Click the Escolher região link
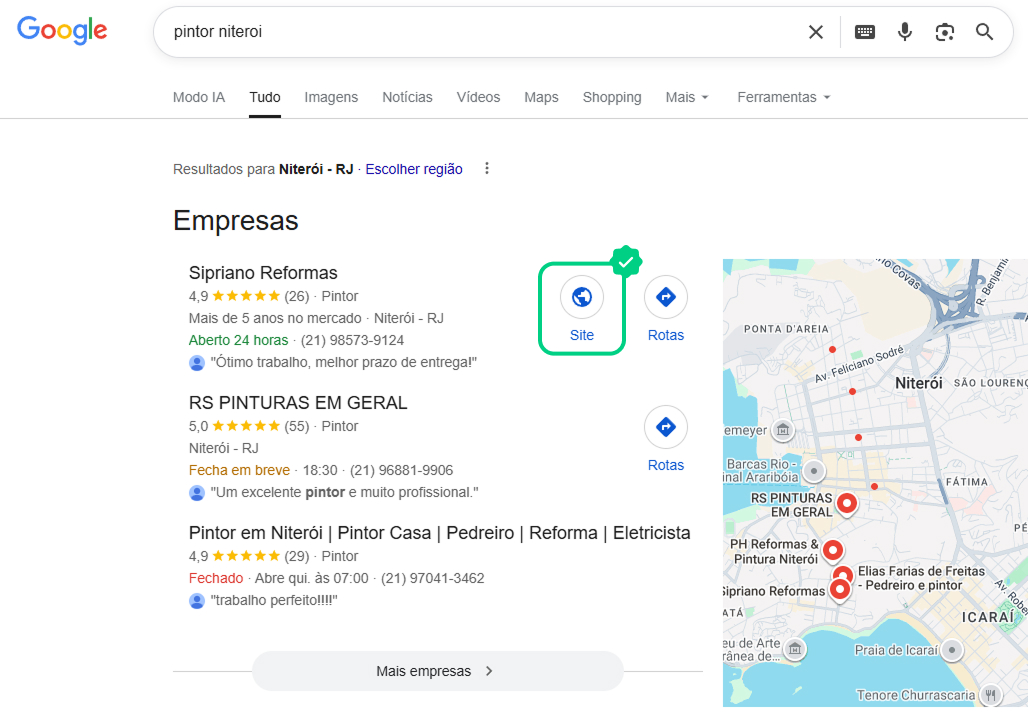Viewport: 1028px width, 723px height. pos(414,169)
